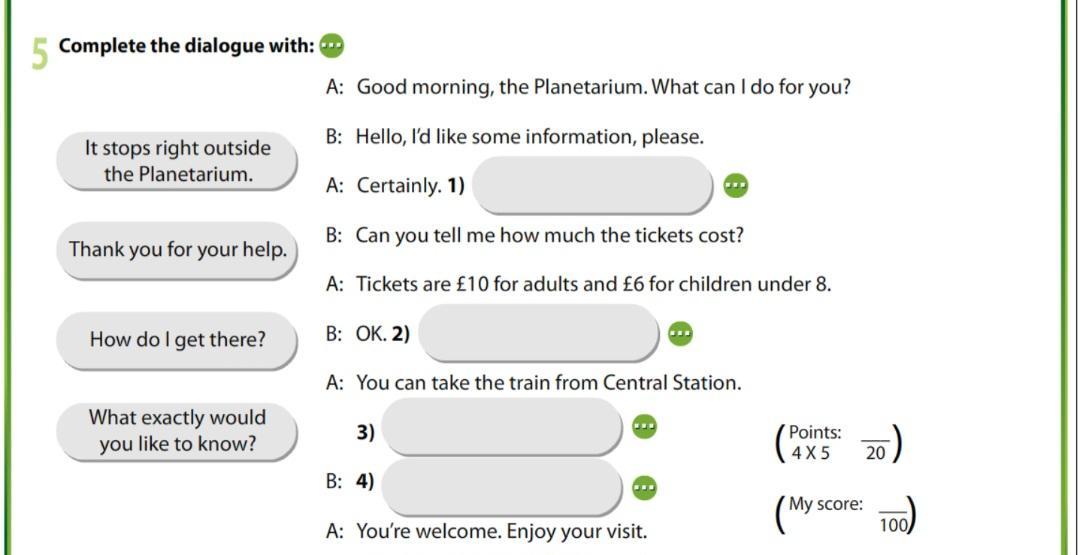This screenshot has width=1080, height=555.
Task: Click the green dots icon next to blank 4
Action: (645, 487)
